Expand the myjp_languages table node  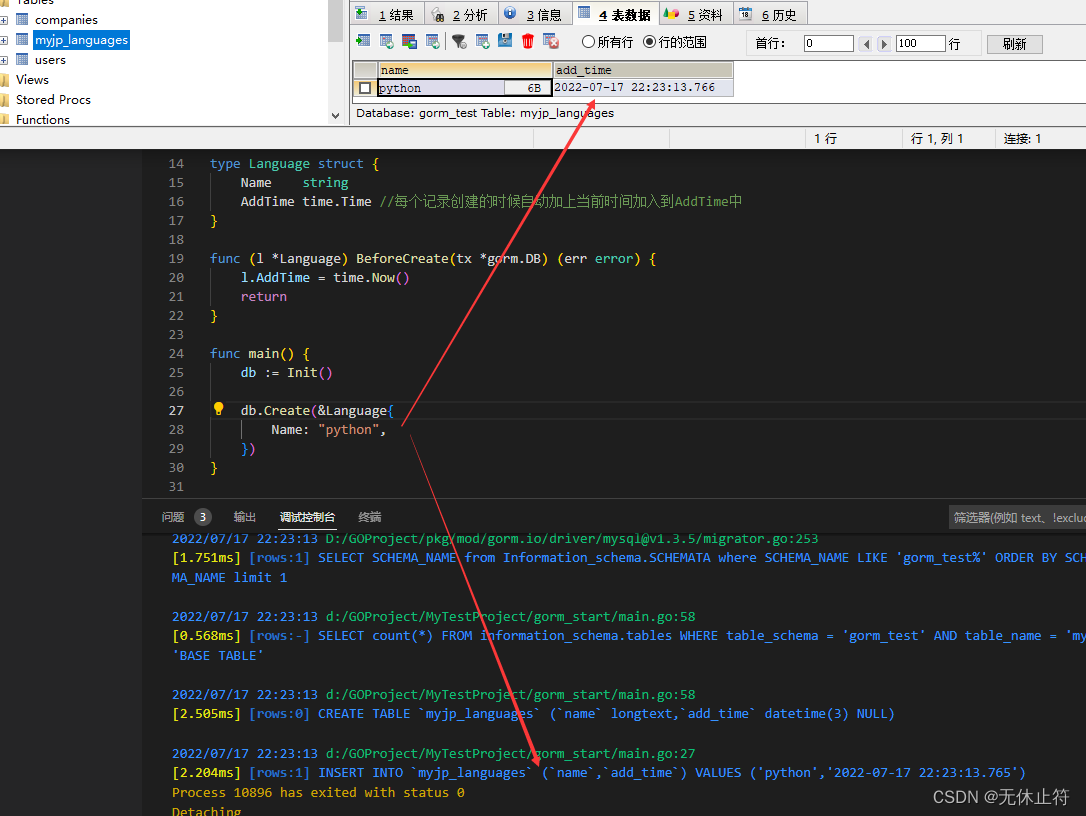[3, 40]
